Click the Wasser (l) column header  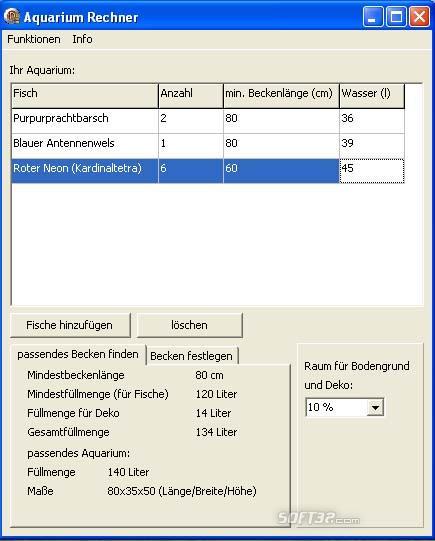click(372, 96)
